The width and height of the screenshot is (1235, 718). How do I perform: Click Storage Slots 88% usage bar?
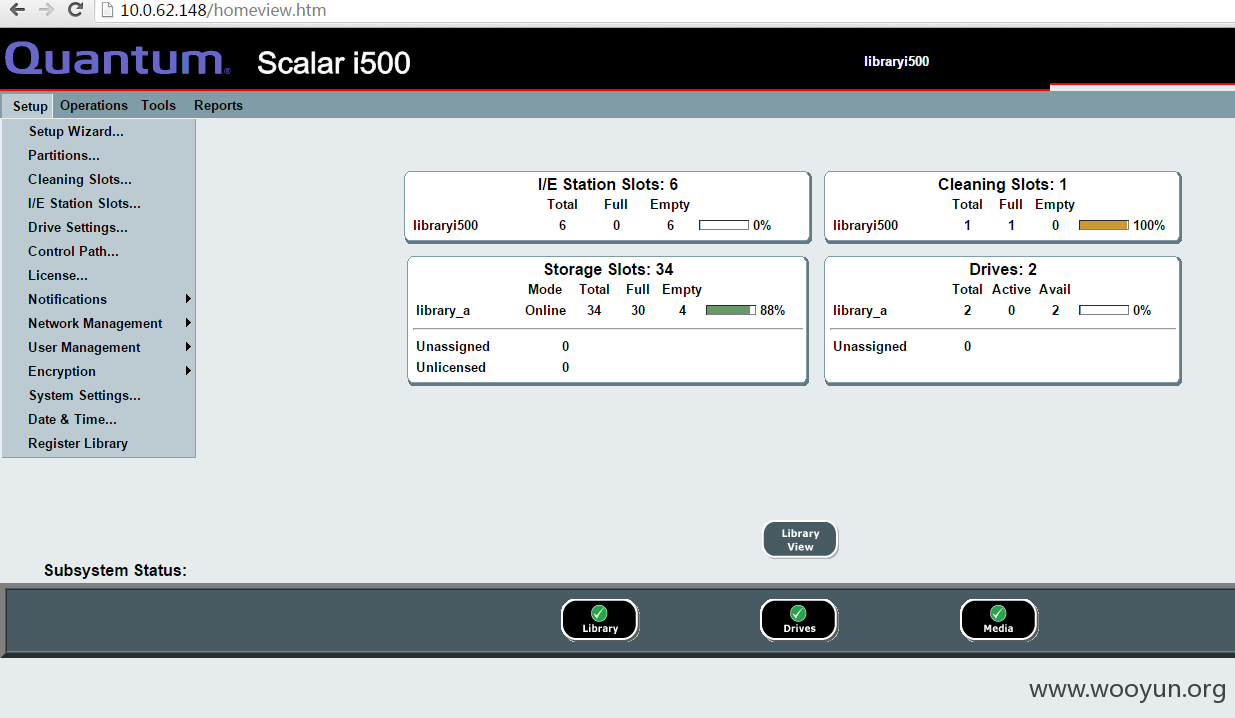[x=731, y=310]
